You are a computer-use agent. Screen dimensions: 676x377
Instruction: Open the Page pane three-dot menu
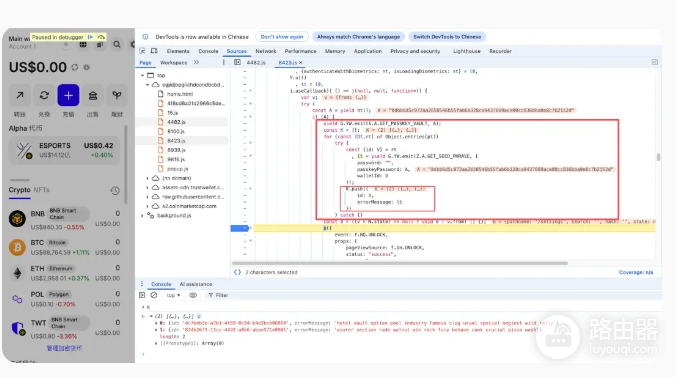[x=224, y=63]
